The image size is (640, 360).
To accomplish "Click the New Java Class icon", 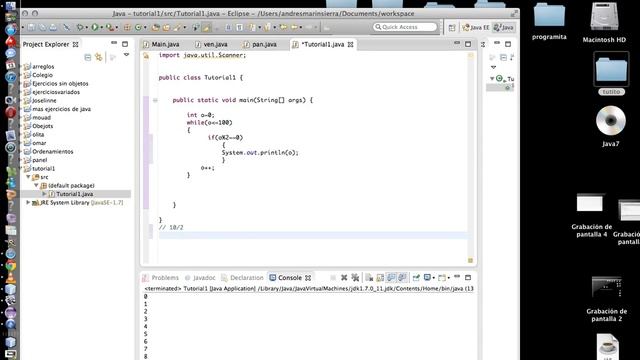I will (138, 27).
